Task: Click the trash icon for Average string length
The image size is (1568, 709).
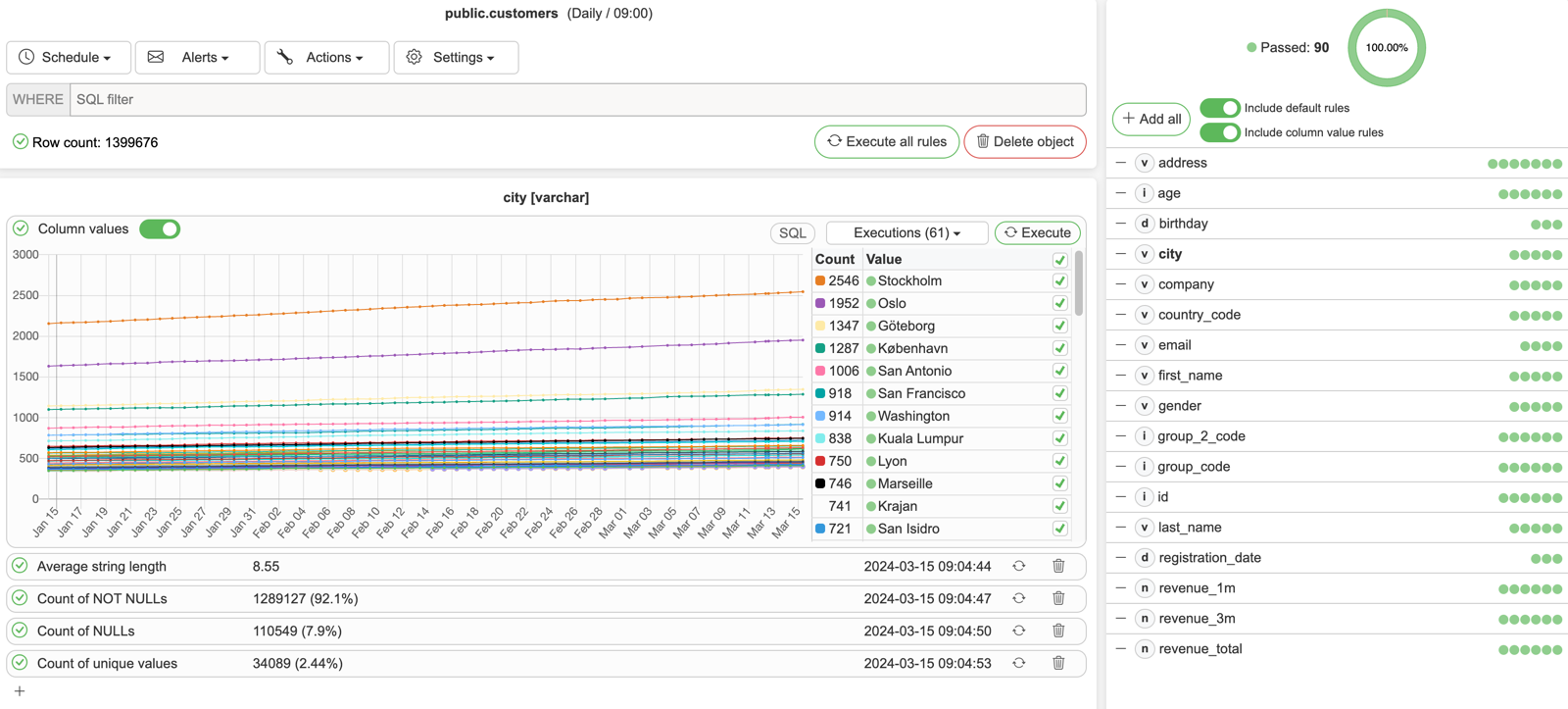Action: click(1058, 566)
